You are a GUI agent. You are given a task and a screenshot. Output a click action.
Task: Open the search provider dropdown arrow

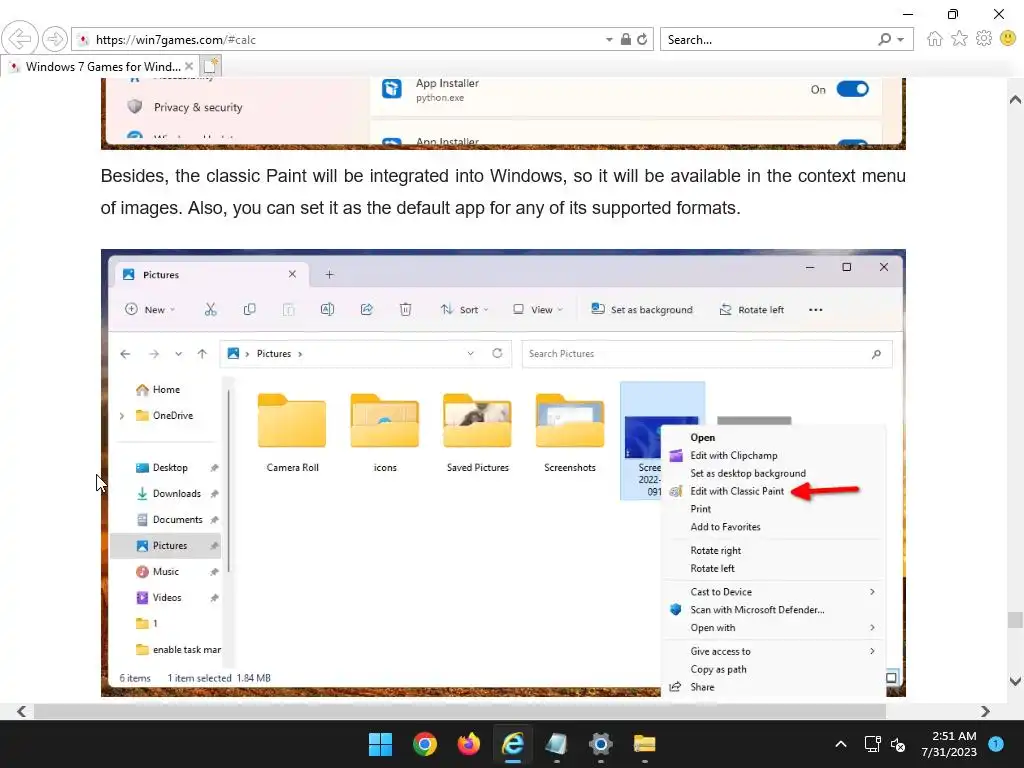pyautogui.click(x=901, y=40)
